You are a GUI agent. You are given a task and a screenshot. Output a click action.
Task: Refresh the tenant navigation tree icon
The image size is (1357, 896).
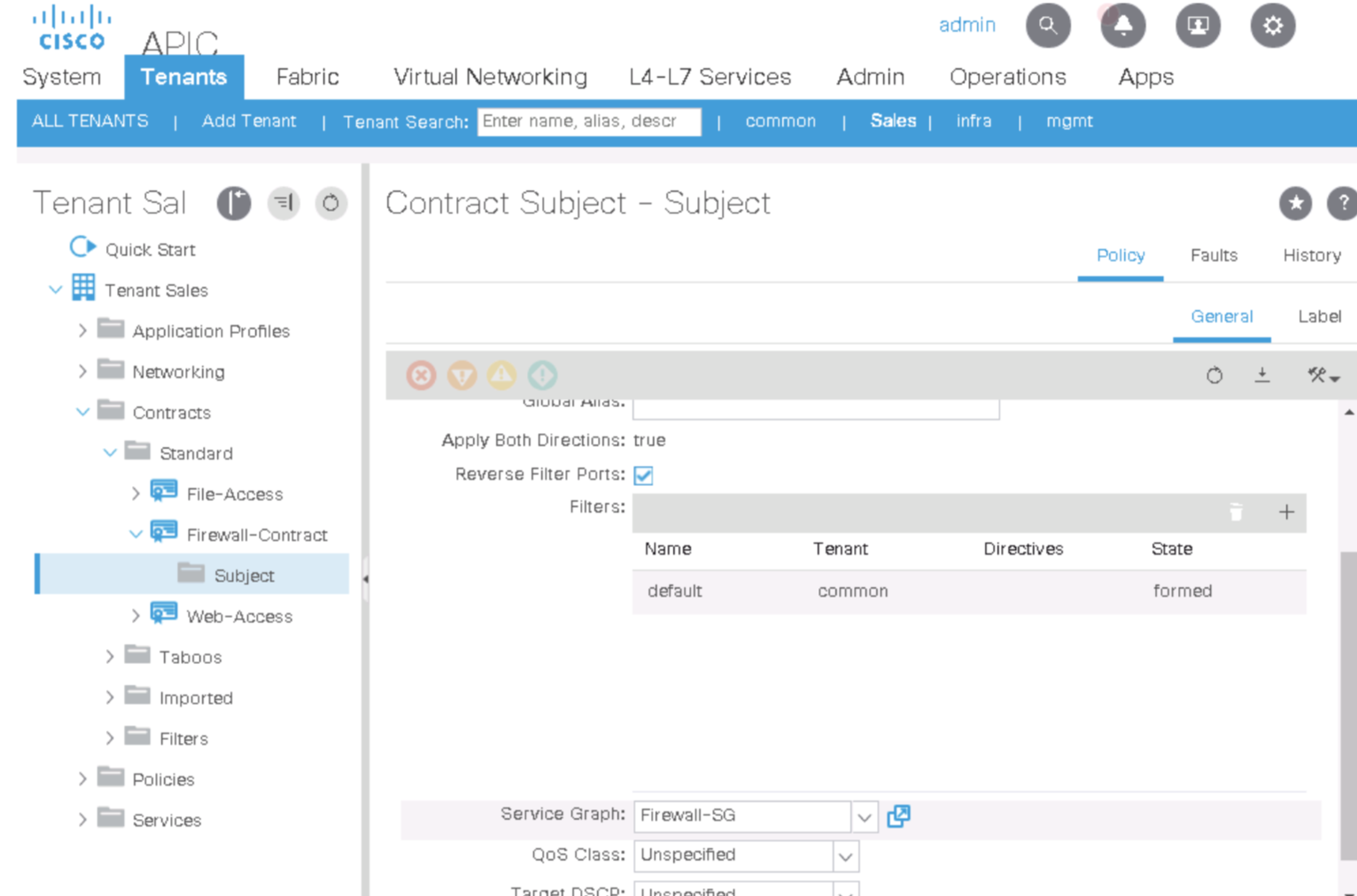click(330, 204)
